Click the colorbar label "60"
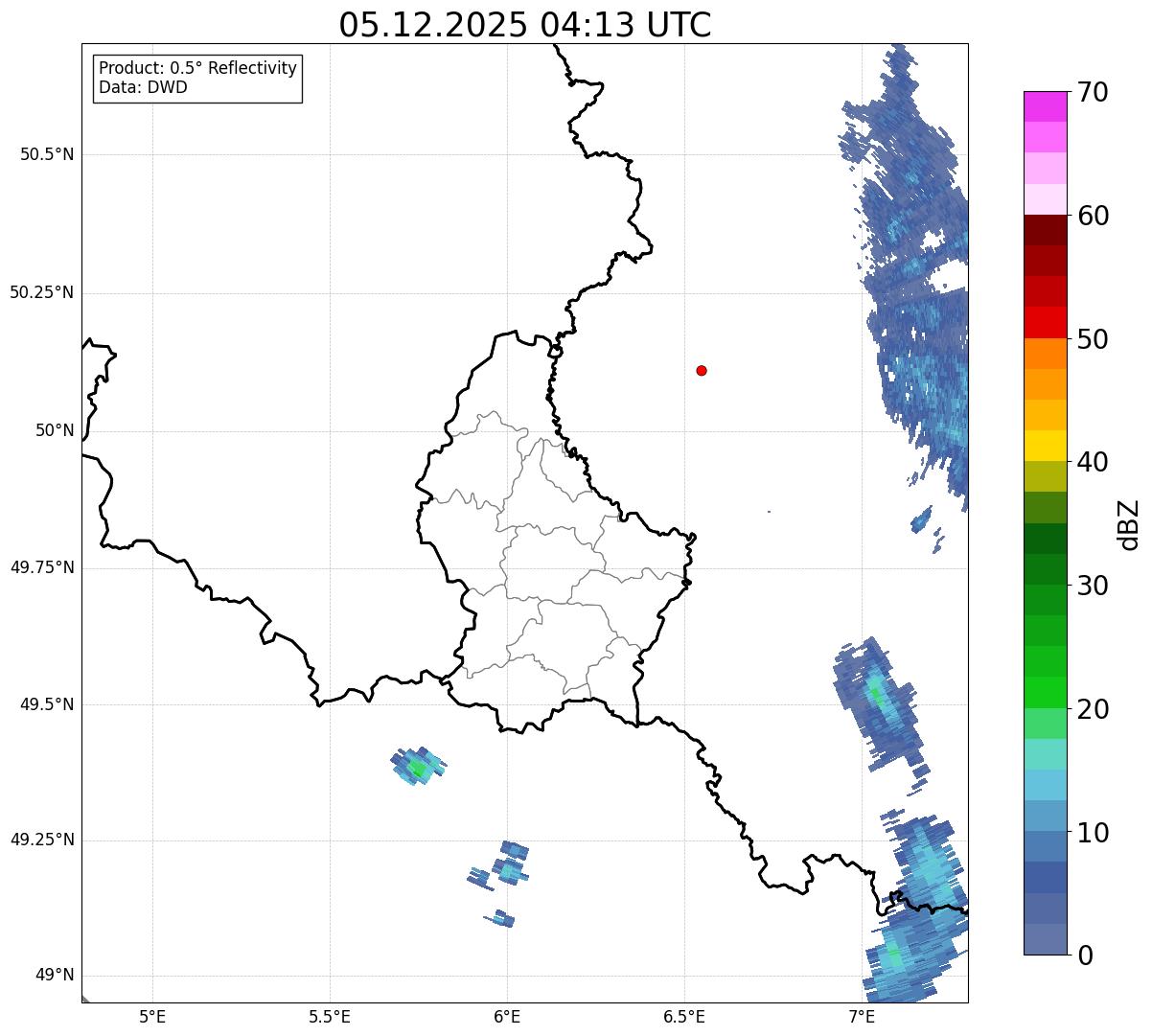The height and width of the screenshot is (1036, 1152). coord(1093,216)
